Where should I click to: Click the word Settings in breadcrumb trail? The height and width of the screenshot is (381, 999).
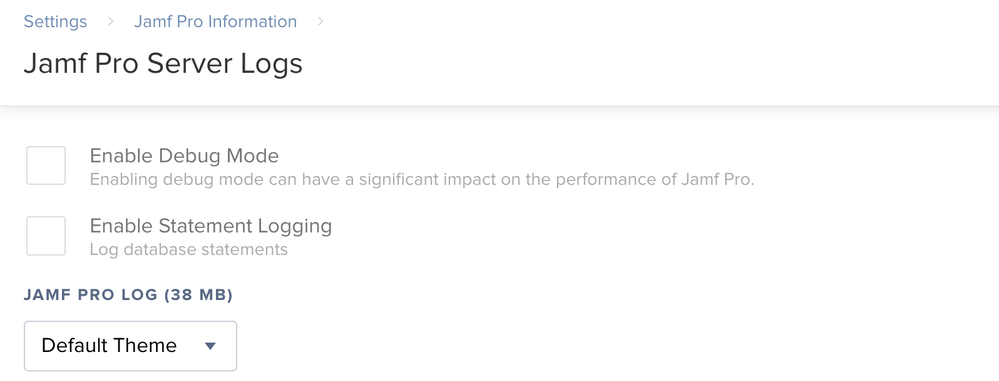55,21
